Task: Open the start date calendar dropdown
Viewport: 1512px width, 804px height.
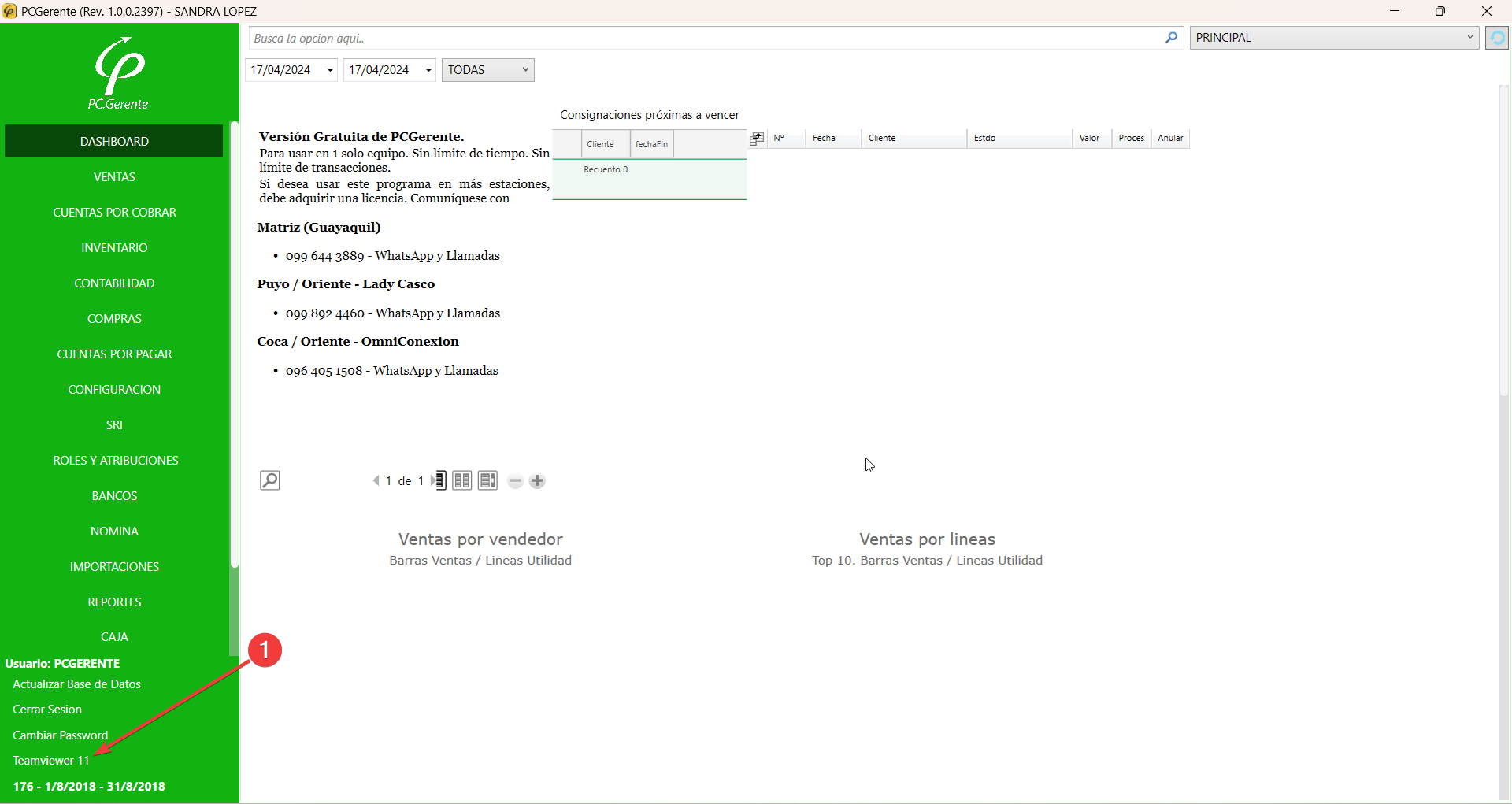Action: point(328,69)
